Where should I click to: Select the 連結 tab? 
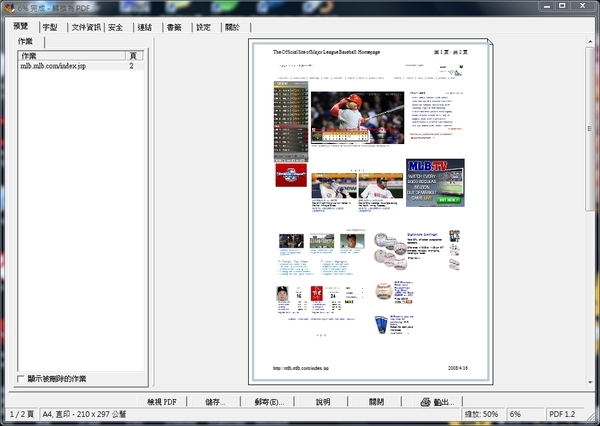[x=146, y=27]
